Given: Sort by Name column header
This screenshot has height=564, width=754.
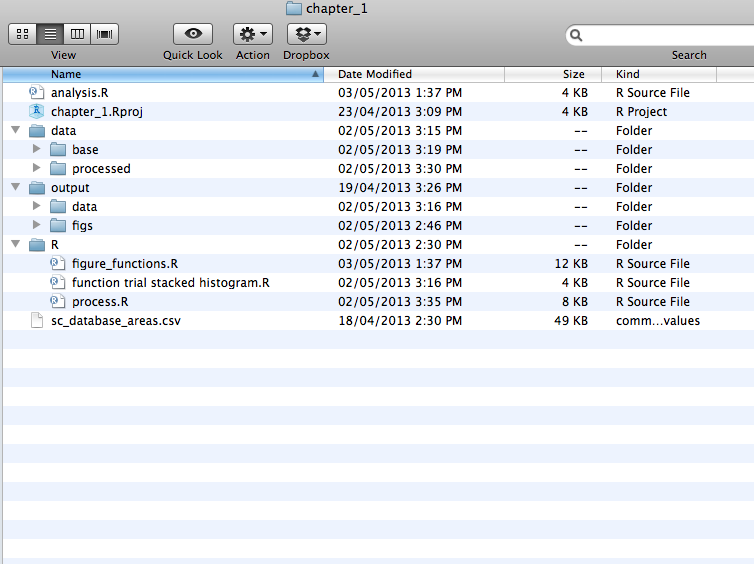Looking at the screenshot, I should (x=163, y=75).
